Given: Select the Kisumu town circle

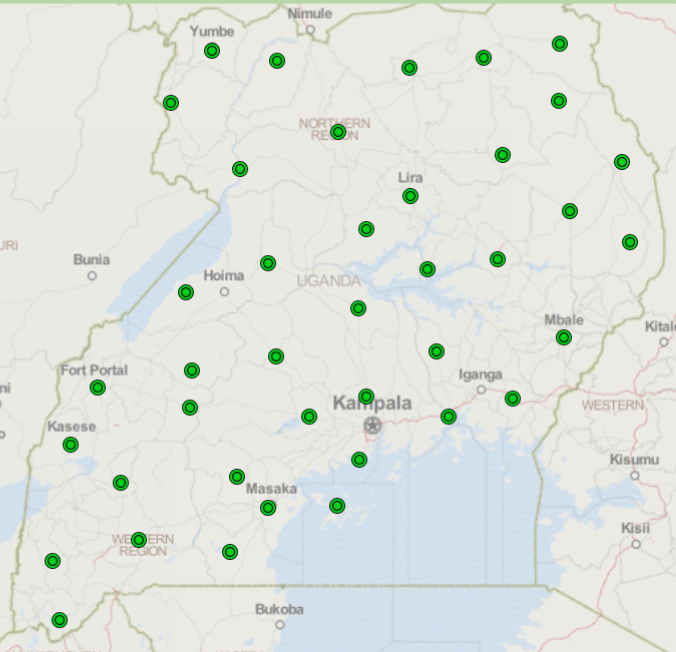Looking at the screenshot, I should 635,476.
